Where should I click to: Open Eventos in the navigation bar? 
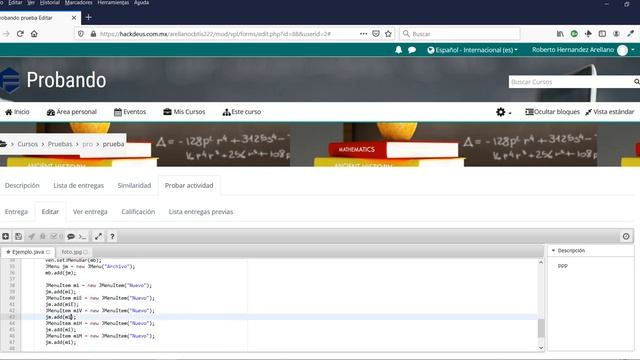click(130, 112)
